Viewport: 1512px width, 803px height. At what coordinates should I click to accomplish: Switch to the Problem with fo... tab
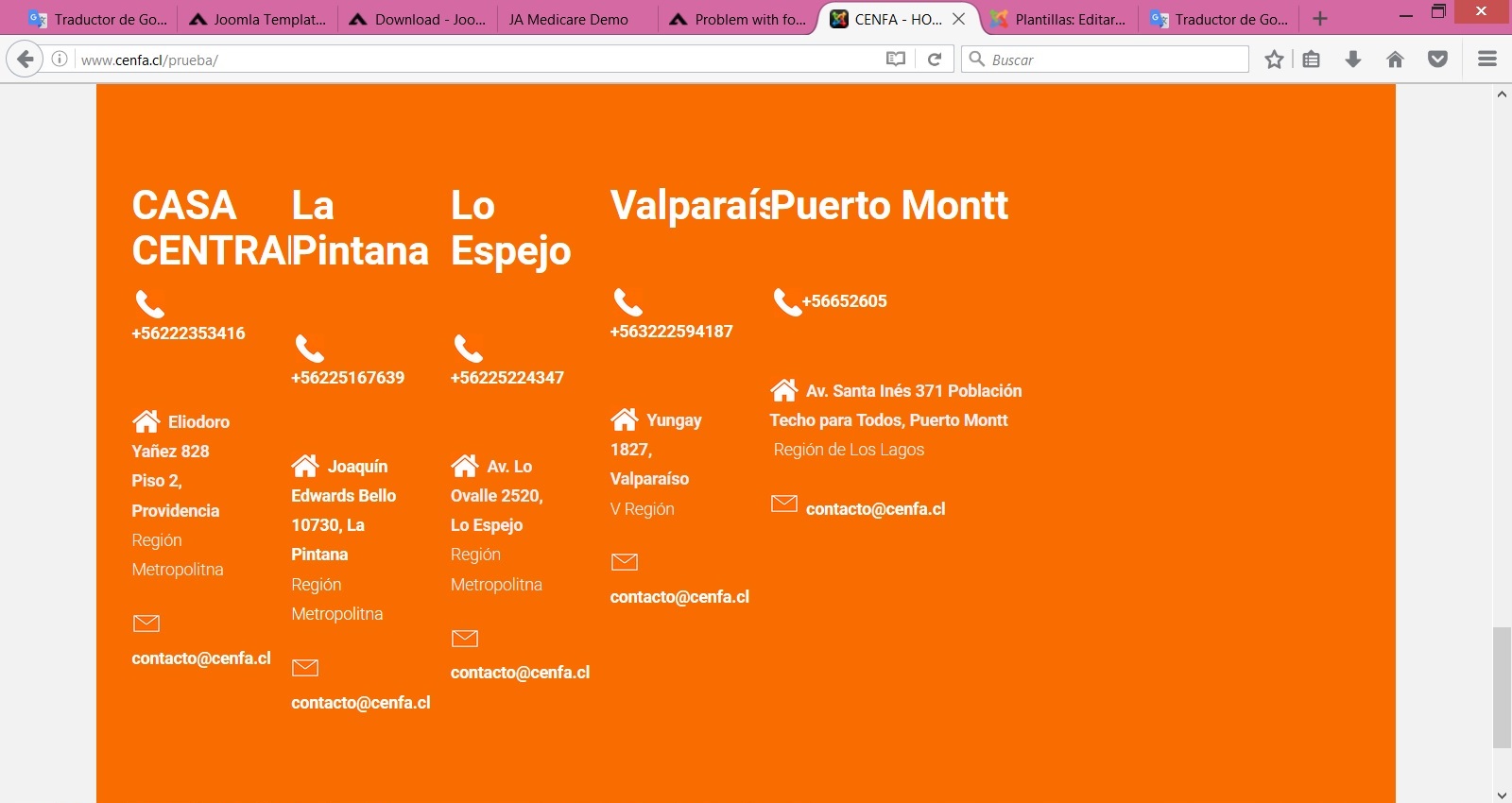click(736, 19)
